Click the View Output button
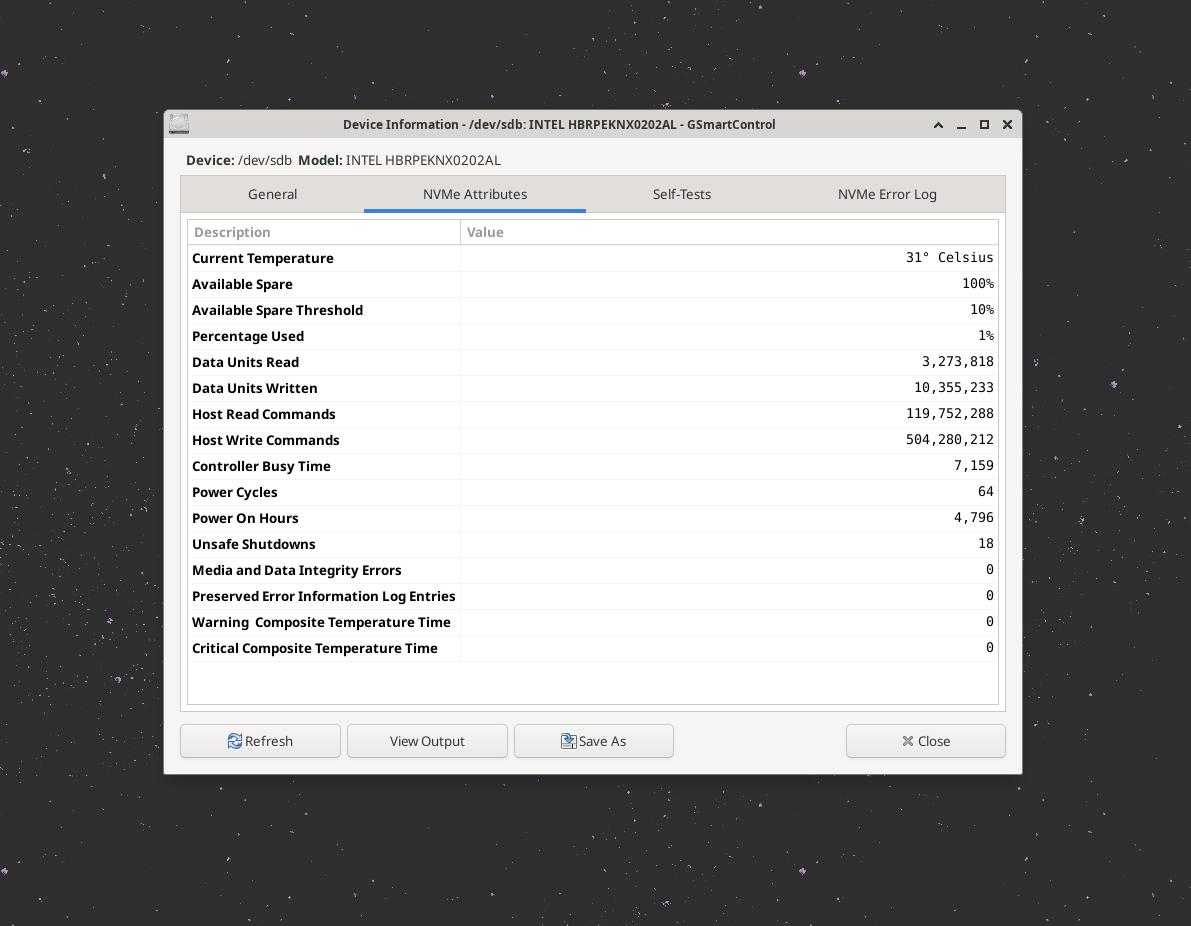1191x926 pixels. pos(427,741)
